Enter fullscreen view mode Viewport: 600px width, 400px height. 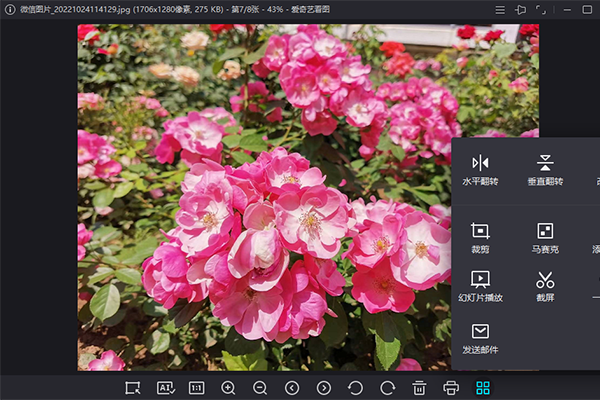coord(541,9)
